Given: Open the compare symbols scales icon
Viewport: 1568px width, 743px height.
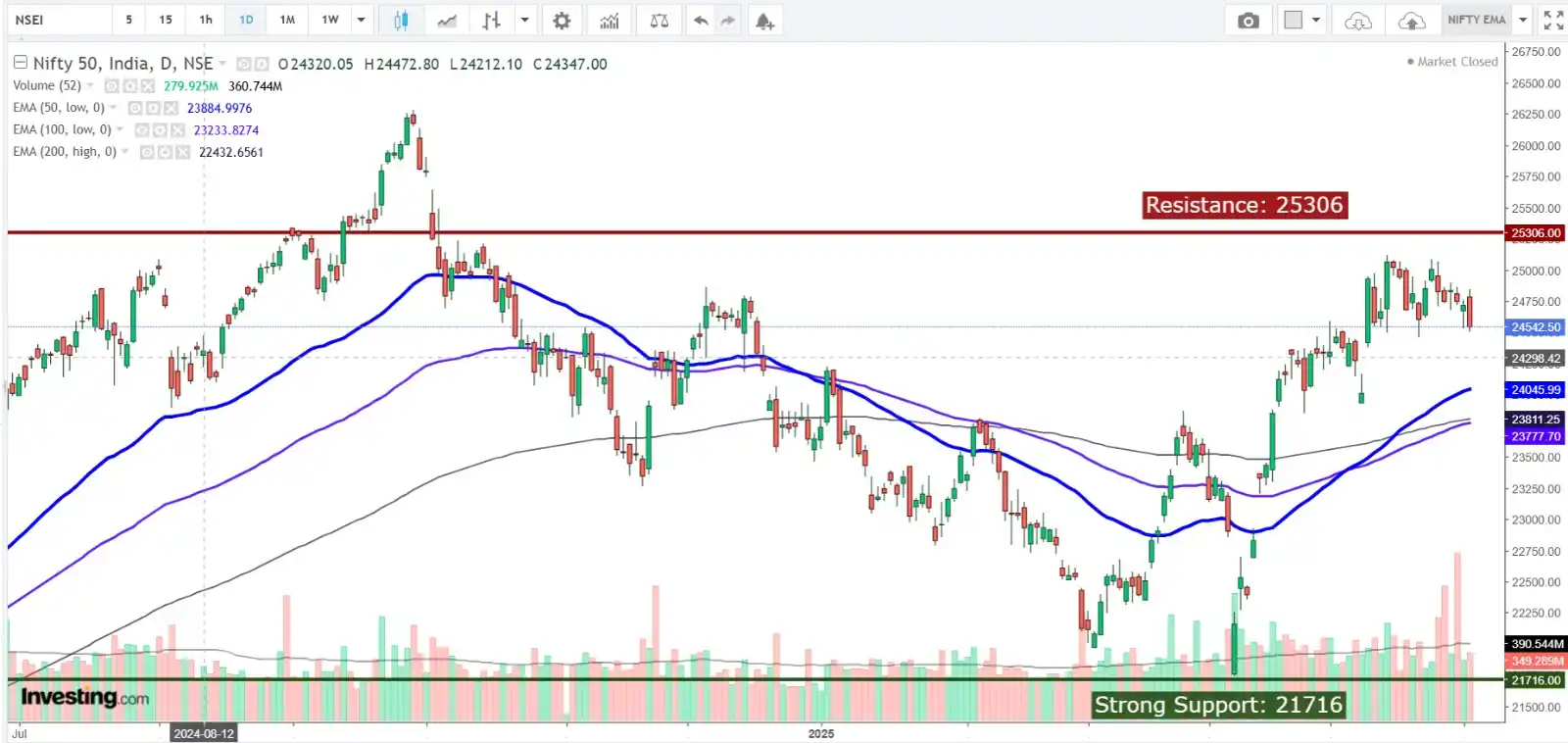Looking at the screenshot, I should pos(660,20).
